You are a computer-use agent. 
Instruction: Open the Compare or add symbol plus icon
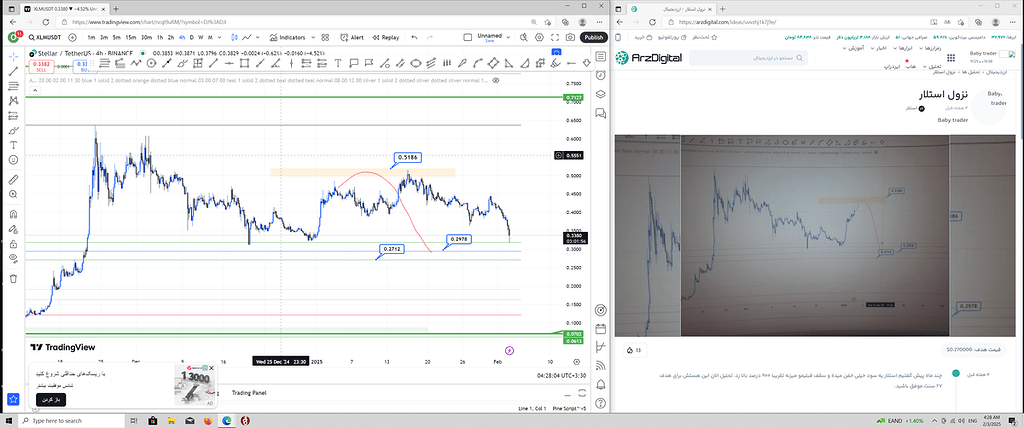(72, 37)
